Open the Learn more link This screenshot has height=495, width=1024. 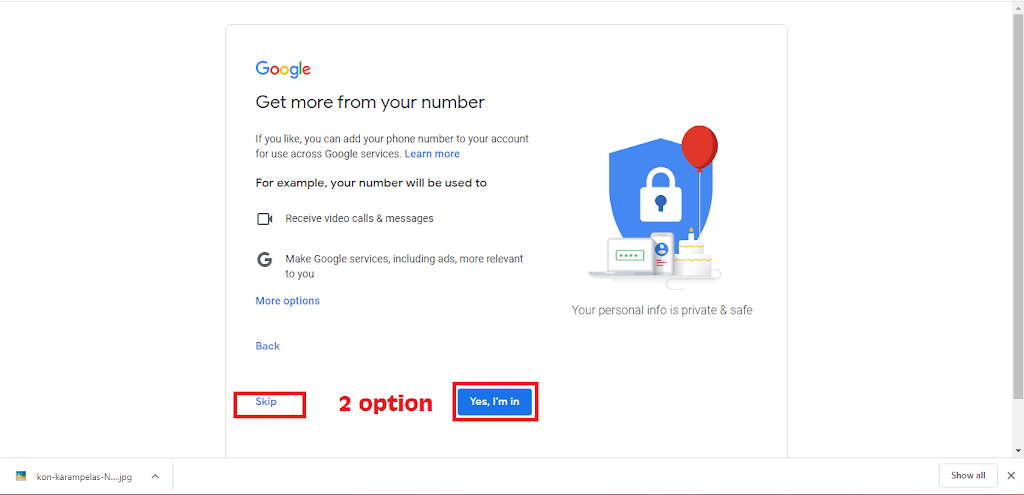[432, 154]
